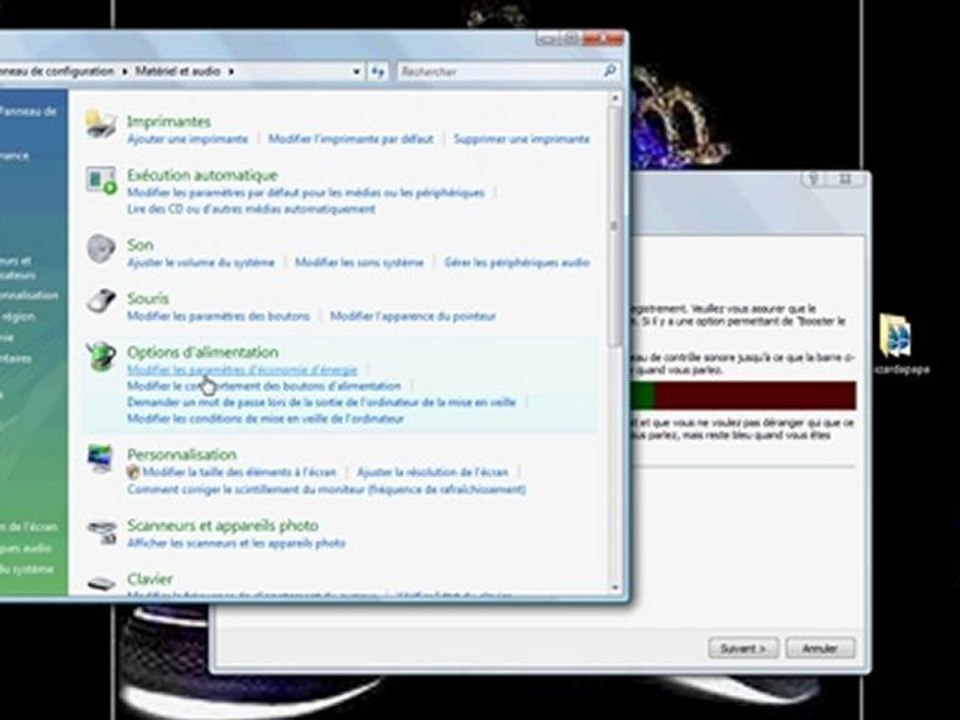Viewport: 960px width, 720px height.
Task: Open the Son heading
Action: pyautogui.click(x=140, y=245)
